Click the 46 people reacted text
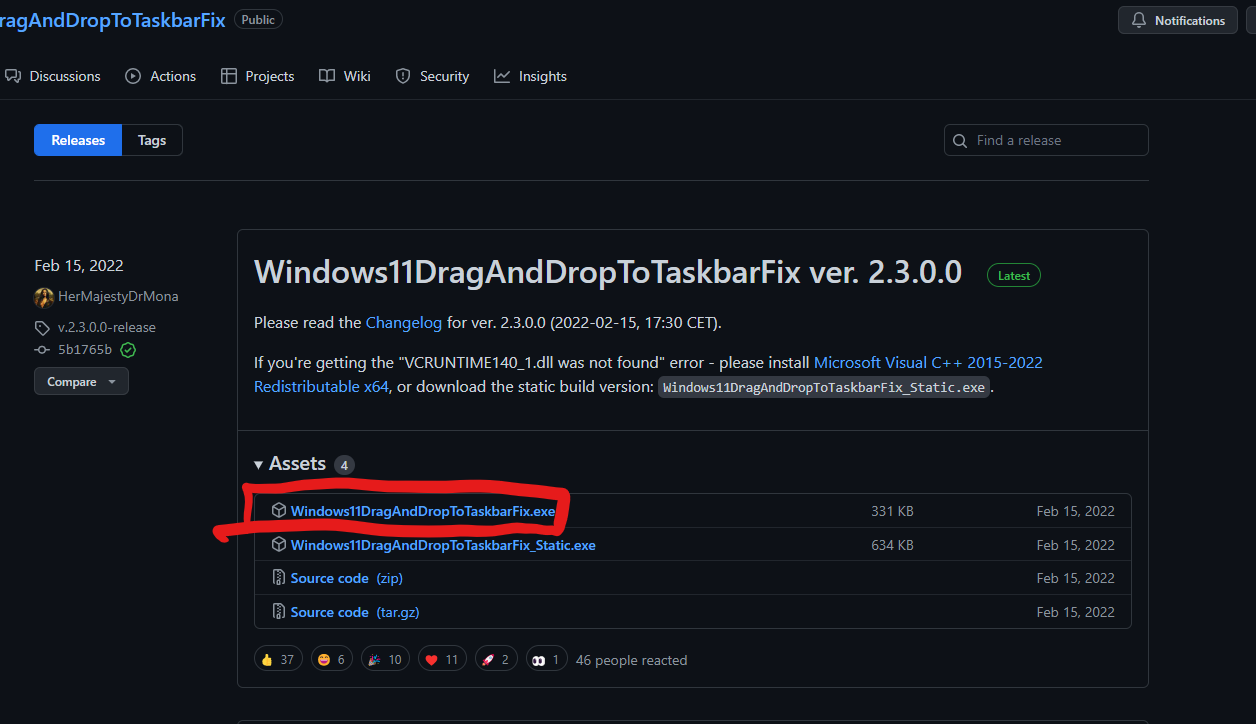The height and width of the screenshot is (724, 1256). click(x=631, y=660)
